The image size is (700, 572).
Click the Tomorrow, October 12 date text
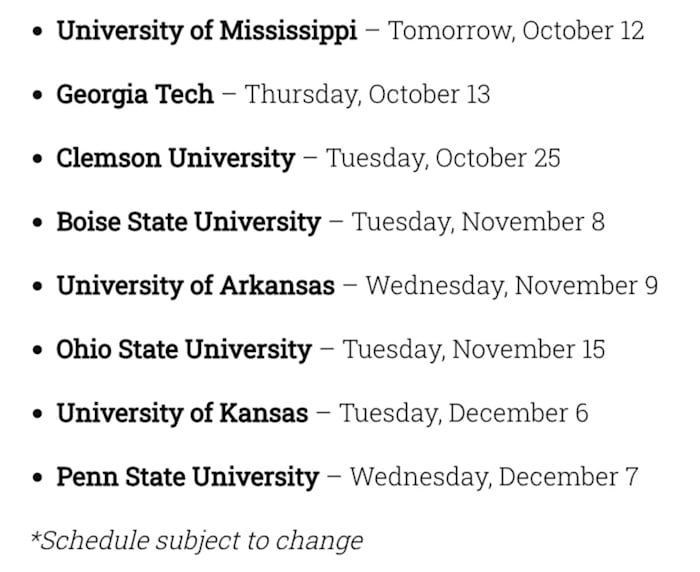coord(516,31)
